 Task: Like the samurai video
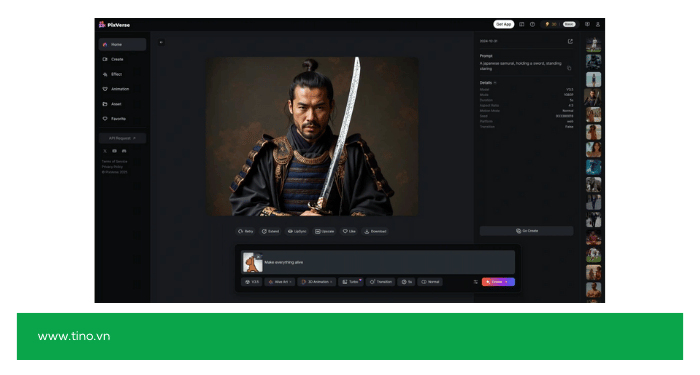(x=349, y=231)
